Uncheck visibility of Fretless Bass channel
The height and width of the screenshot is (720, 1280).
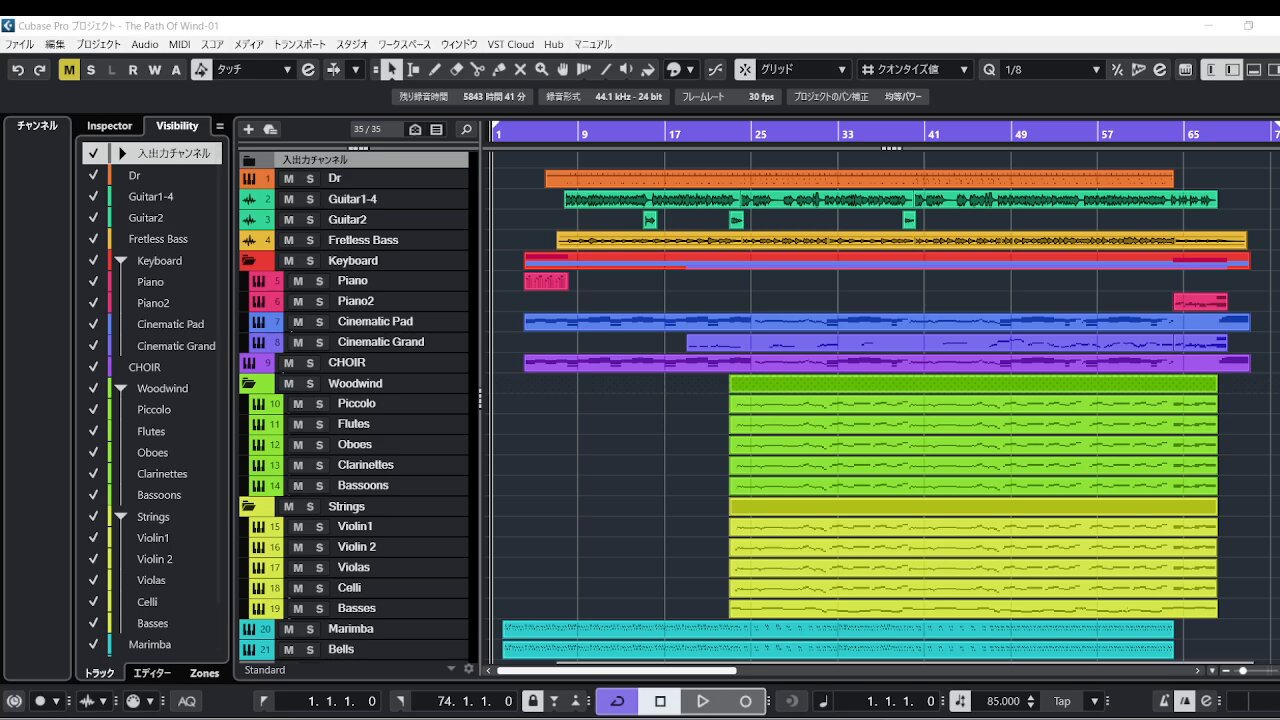[x=93, y=239]
